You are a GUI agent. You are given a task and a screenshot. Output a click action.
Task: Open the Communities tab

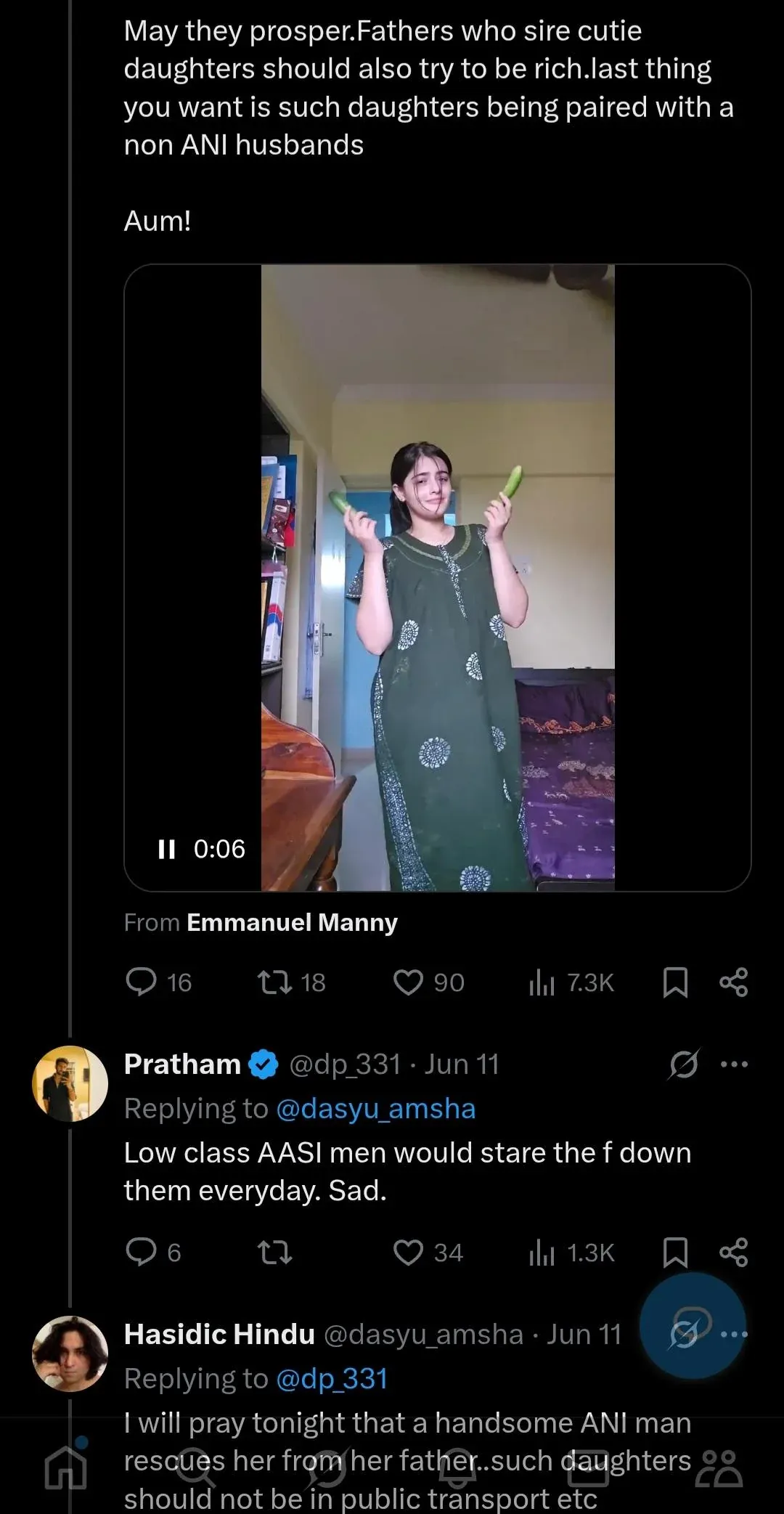click(x=719, y=1468)
